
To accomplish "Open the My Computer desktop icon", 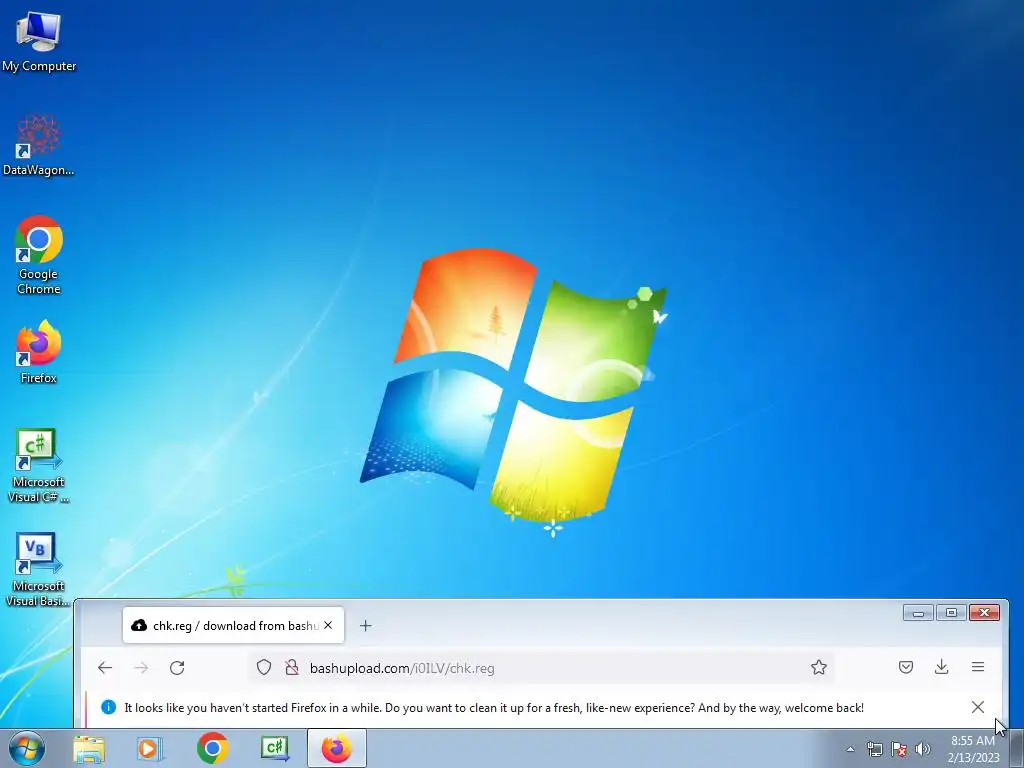I will 39,40.
